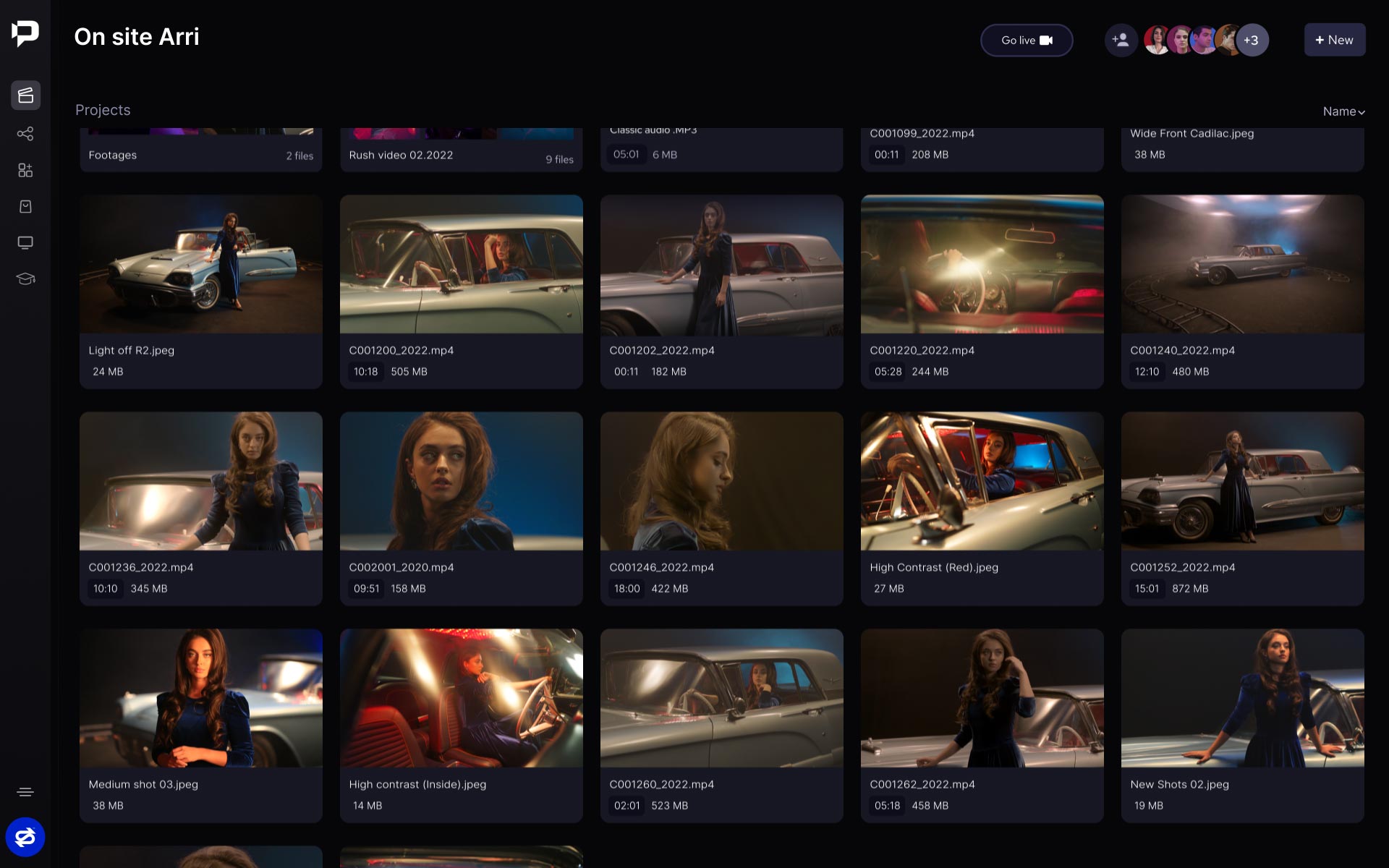
Task: Click the 523 MB file size
Action: pyautogui.click(x=670, y=806)
